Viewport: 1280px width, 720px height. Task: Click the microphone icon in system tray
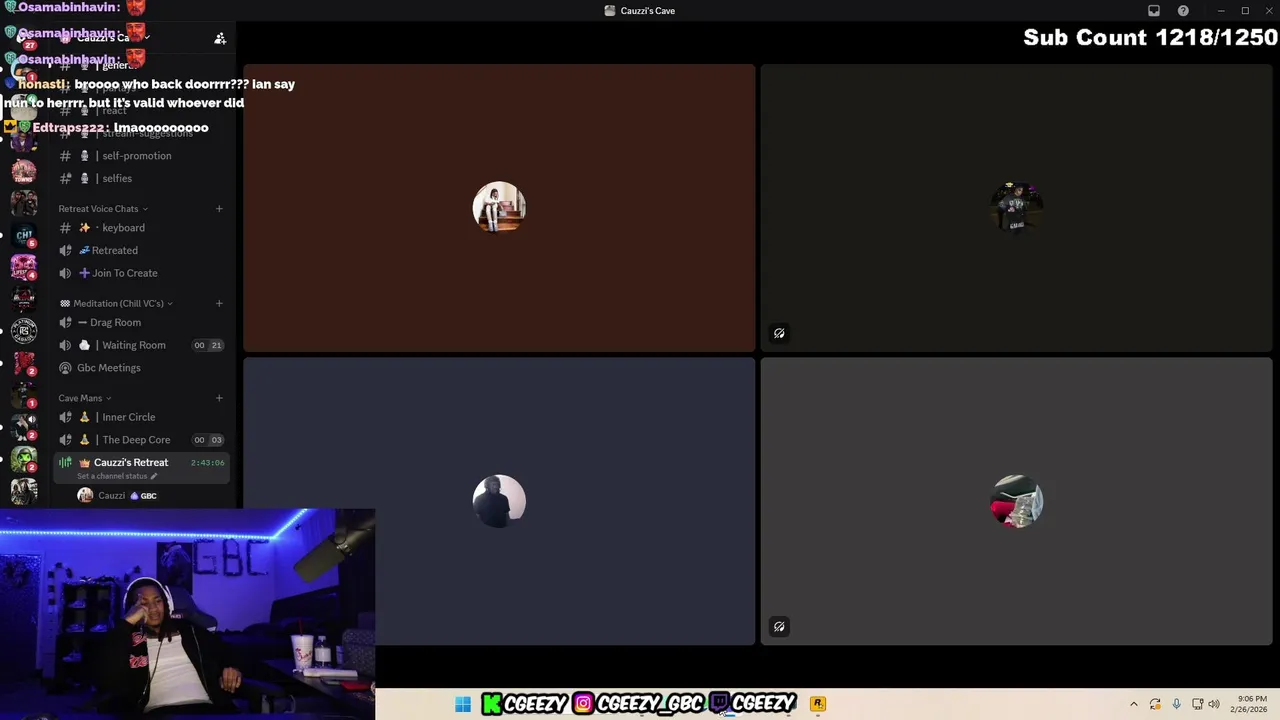point(1176,704)
